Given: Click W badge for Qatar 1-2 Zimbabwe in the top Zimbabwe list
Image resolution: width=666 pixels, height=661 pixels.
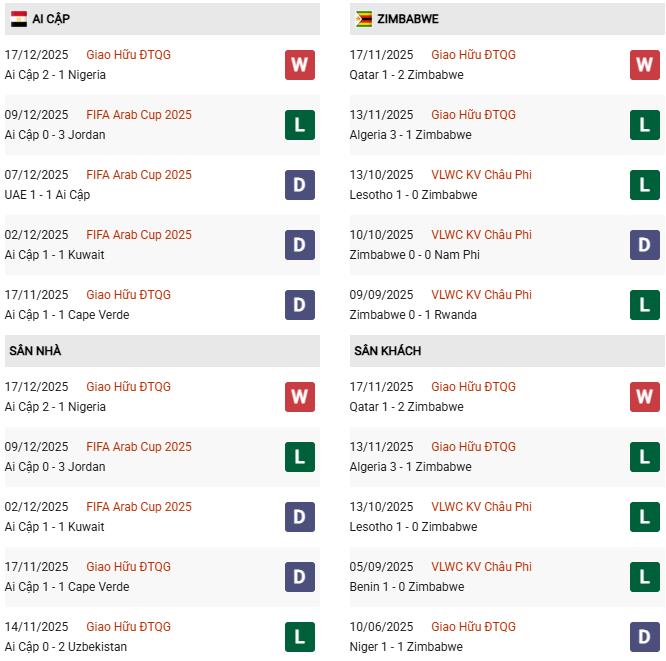Looking at the screenshot, I should coord(644,65).
